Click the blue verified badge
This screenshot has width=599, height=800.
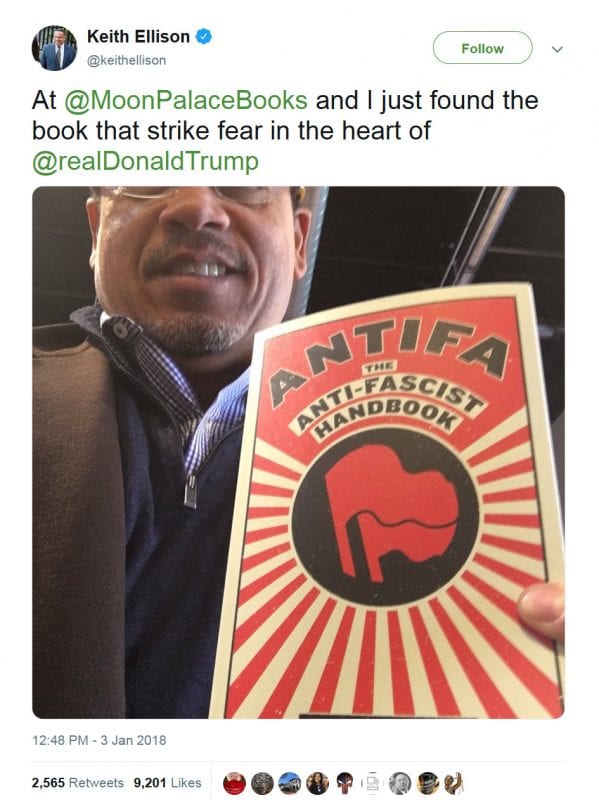204,37
